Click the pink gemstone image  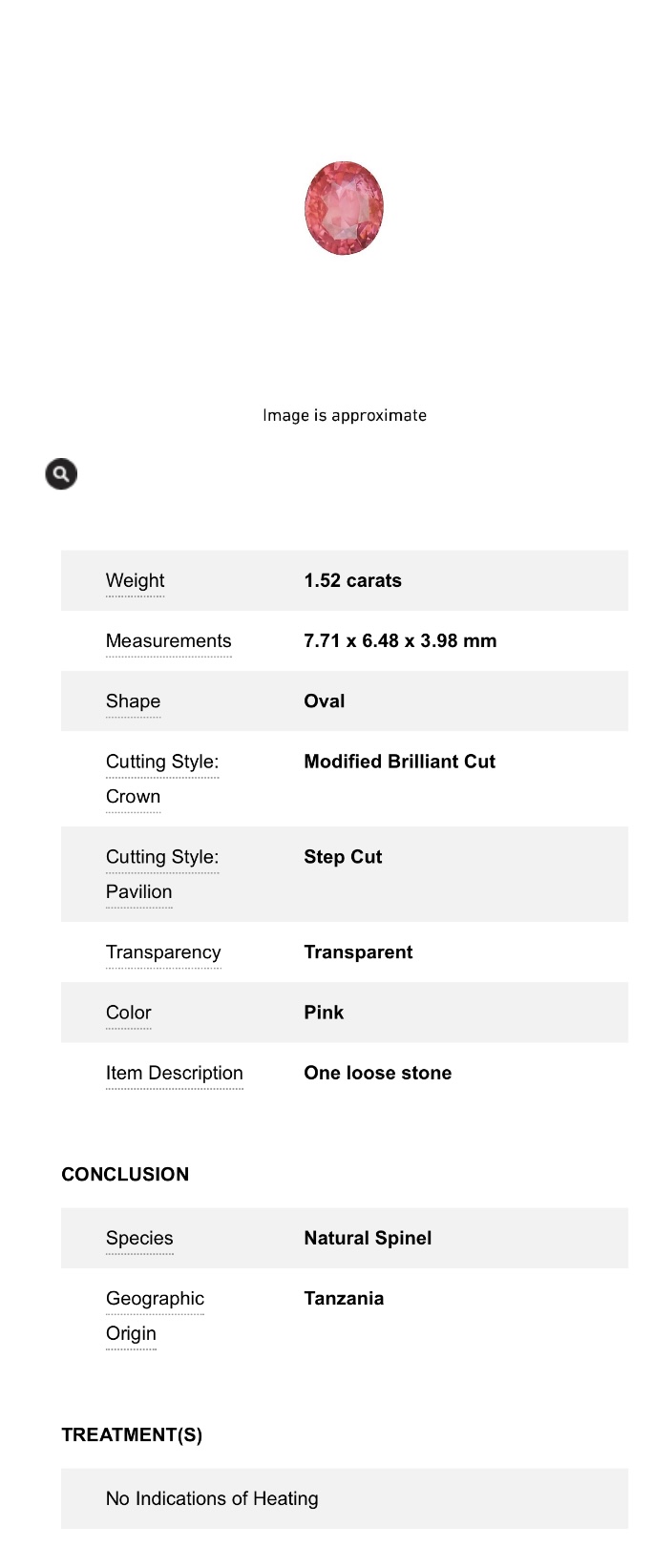(x=344, y=208)
